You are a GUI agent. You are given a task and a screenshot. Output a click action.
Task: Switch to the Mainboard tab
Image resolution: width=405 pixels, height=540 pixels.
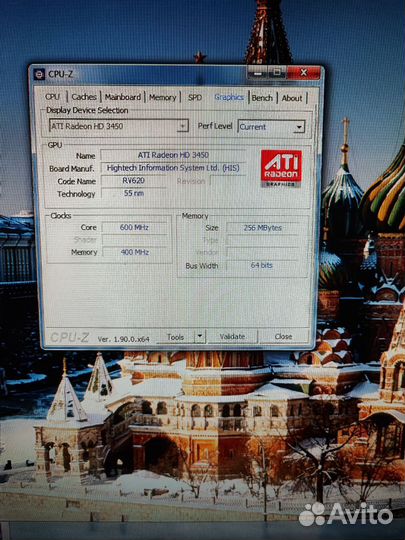pyautogui.click(x=123, y=97)
